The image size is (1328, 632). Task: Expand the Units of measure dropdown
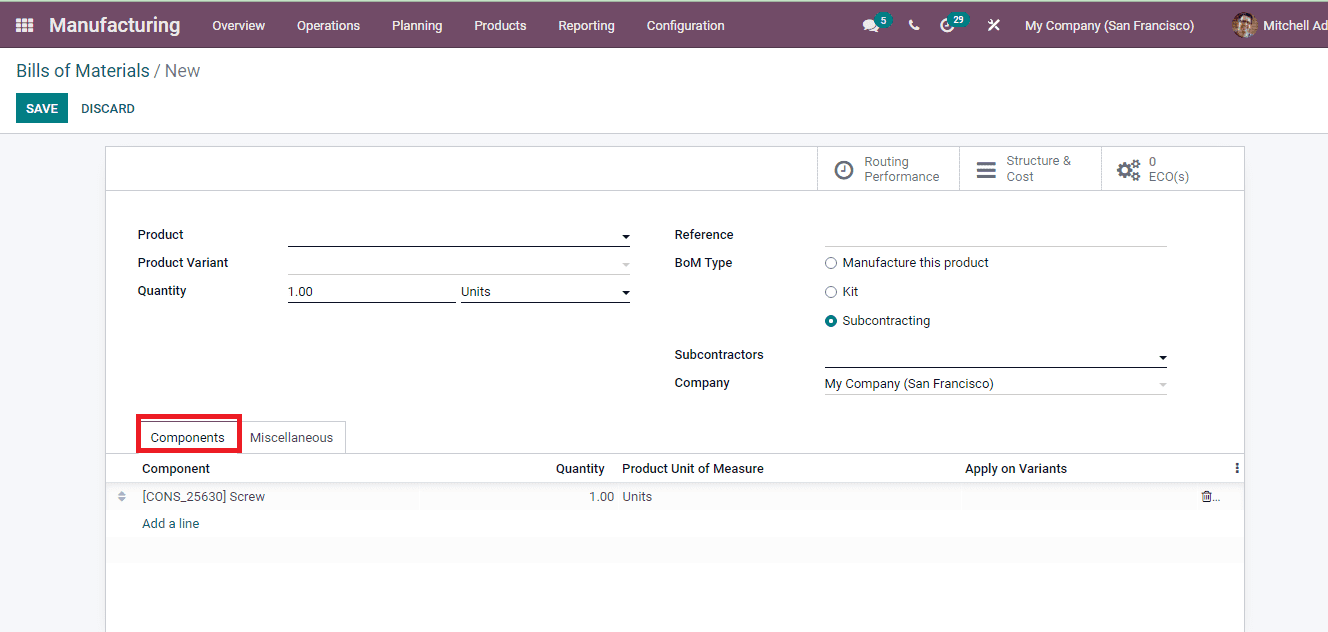click(626, 292)
